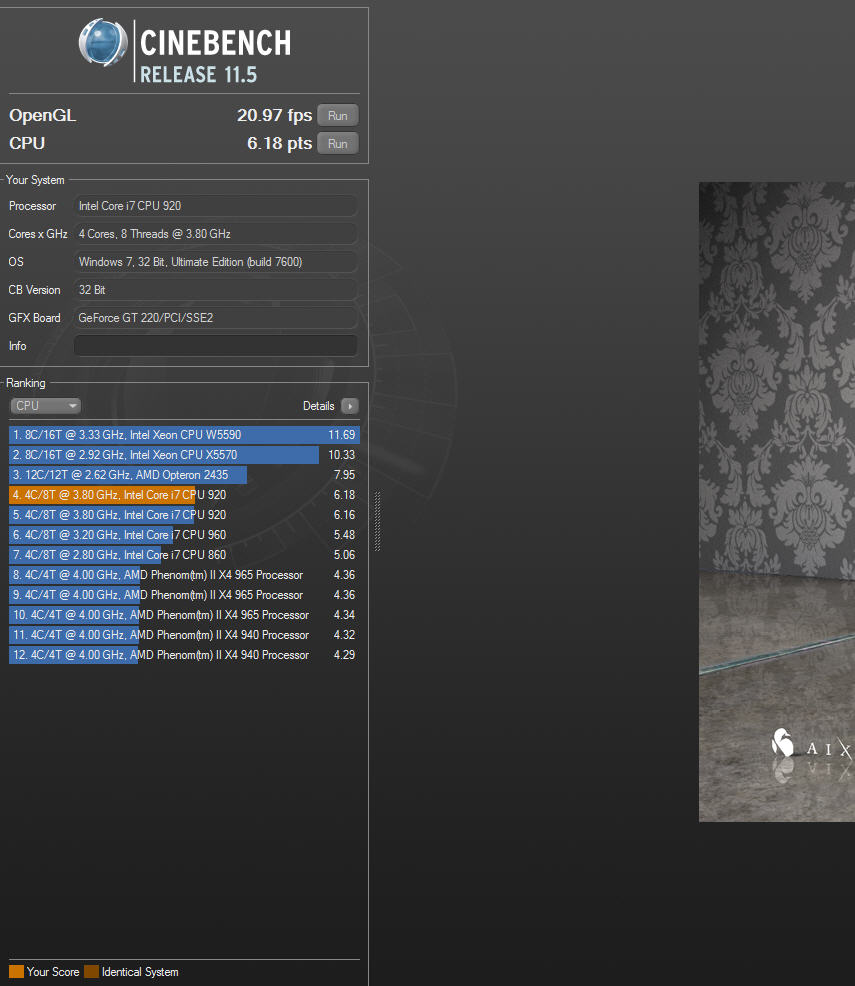The height and width of the screenshot is (986, 855).
Task: Select the Cores x GHz field value
Action: 216,234
